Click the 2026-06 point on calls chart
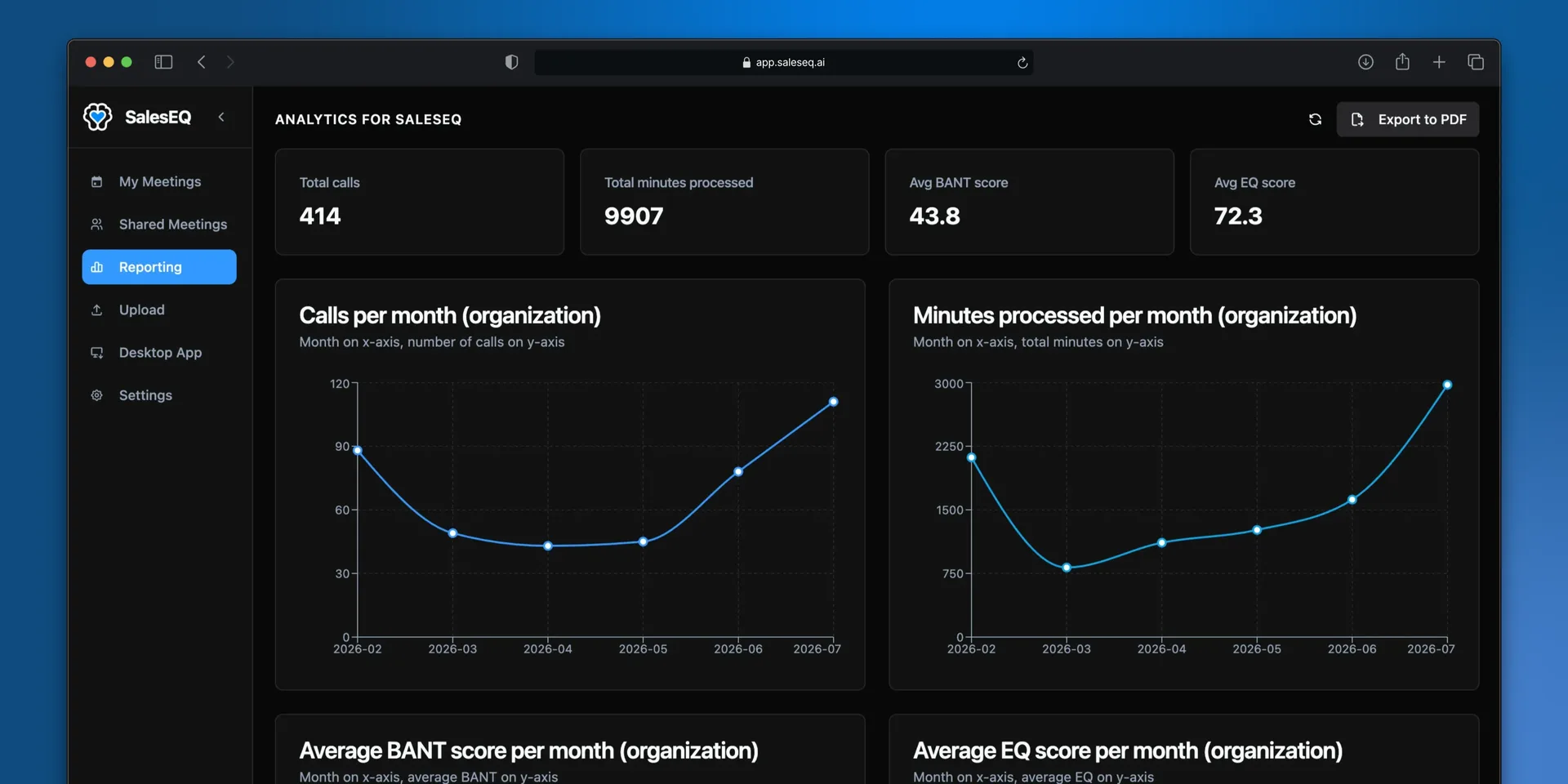Image resolution: width=1568 pixels, height=784 pixels. coord(738,471)
